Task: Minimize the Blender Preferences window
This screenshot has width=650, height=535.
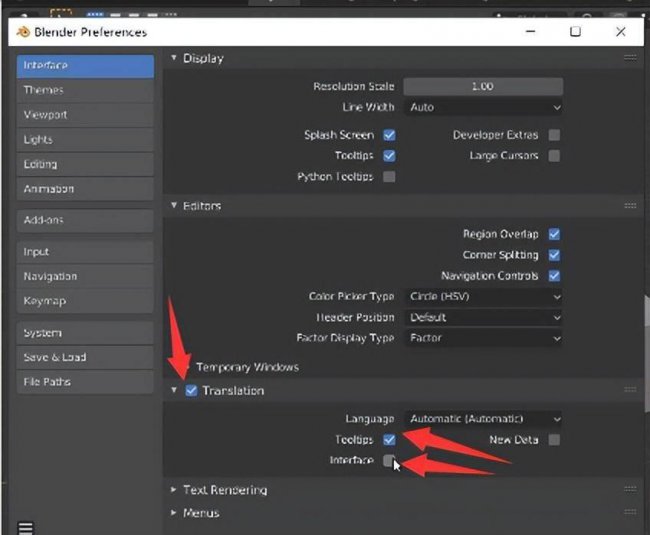Action: pyautogui.click(x=531, y=31)
